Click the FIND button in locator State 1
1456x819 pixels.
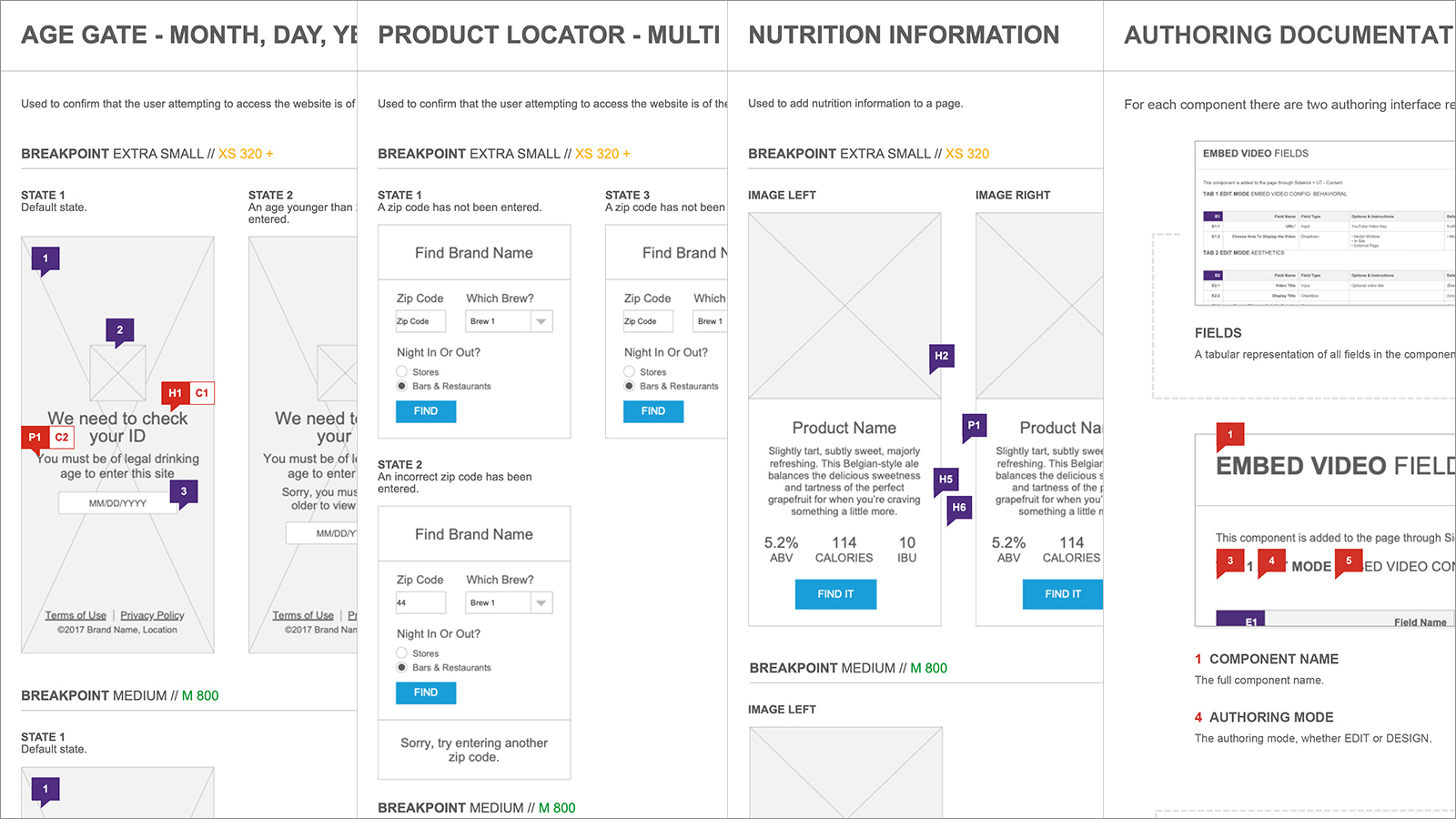[x=426, y=411]
